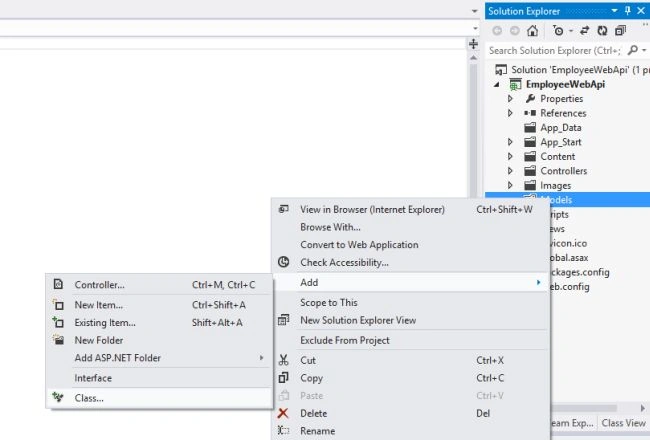Screen dimensions: 650x440
Task: Choose New Folder in the submenu
Action: point(160,340)
